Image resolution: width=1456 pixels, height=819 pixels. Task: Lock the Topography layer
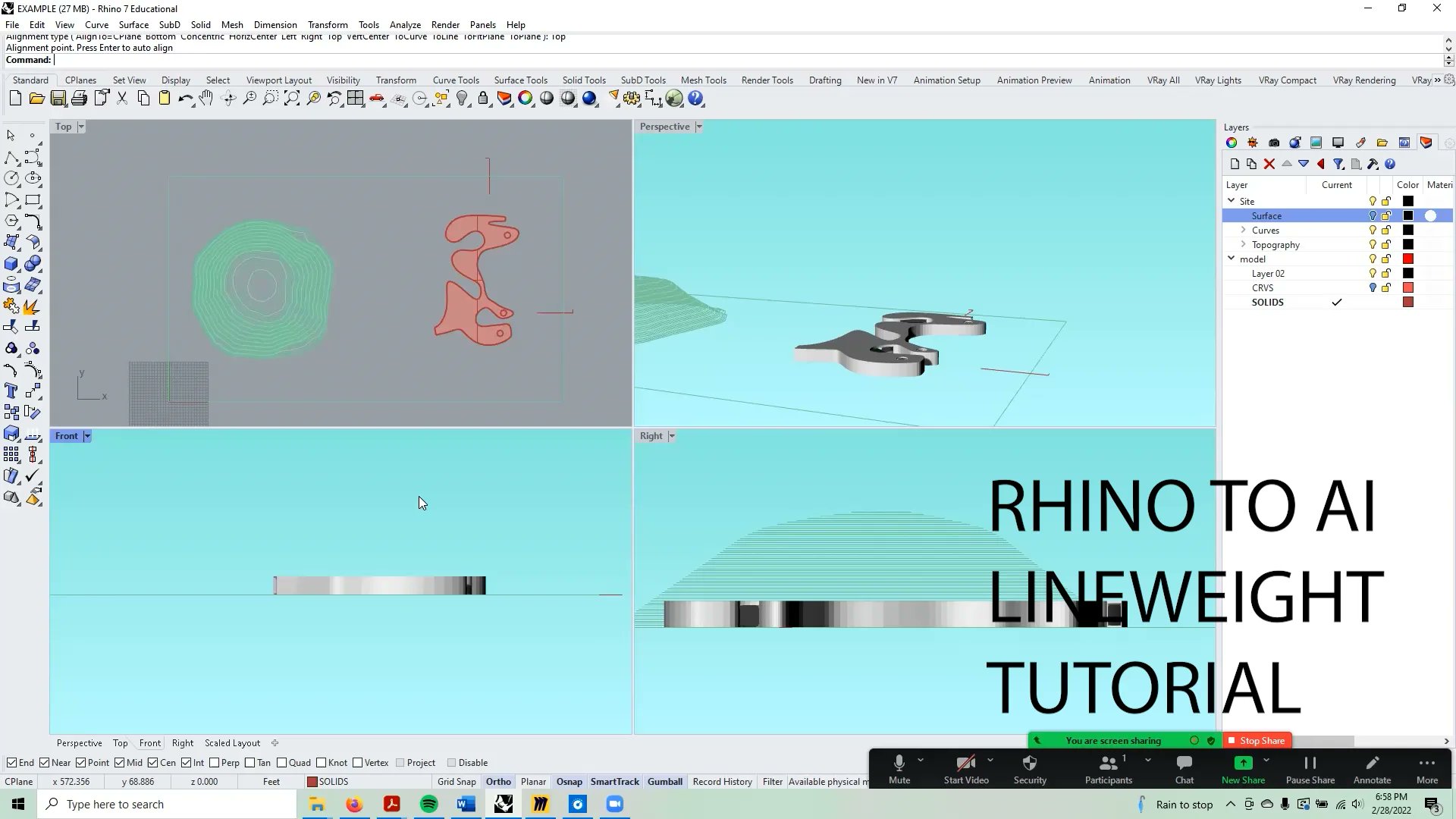(x=1386, y=244)
